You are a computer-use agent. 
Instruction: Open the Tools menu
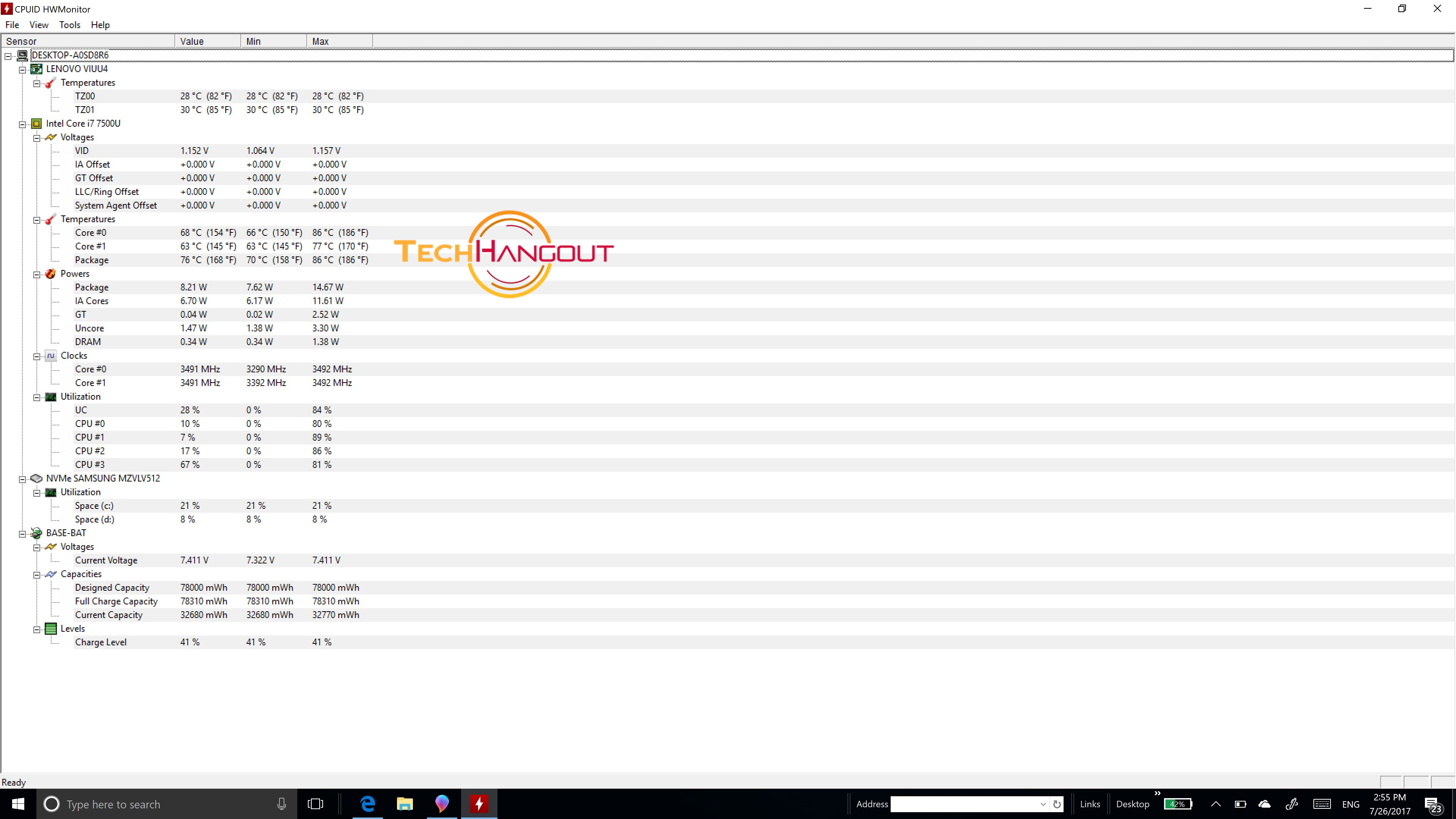coord(69,25)
